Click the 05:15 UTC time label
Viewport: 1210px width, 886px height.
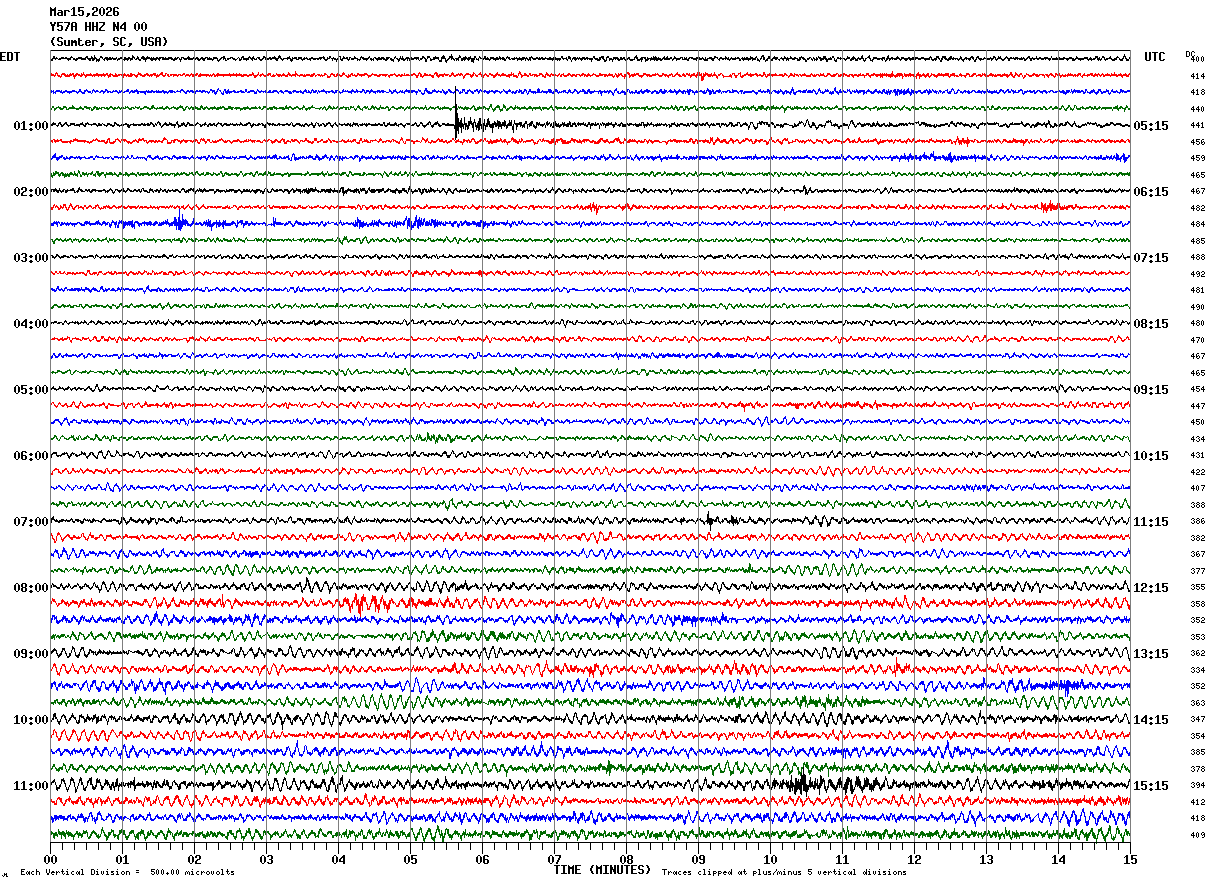1151,126
